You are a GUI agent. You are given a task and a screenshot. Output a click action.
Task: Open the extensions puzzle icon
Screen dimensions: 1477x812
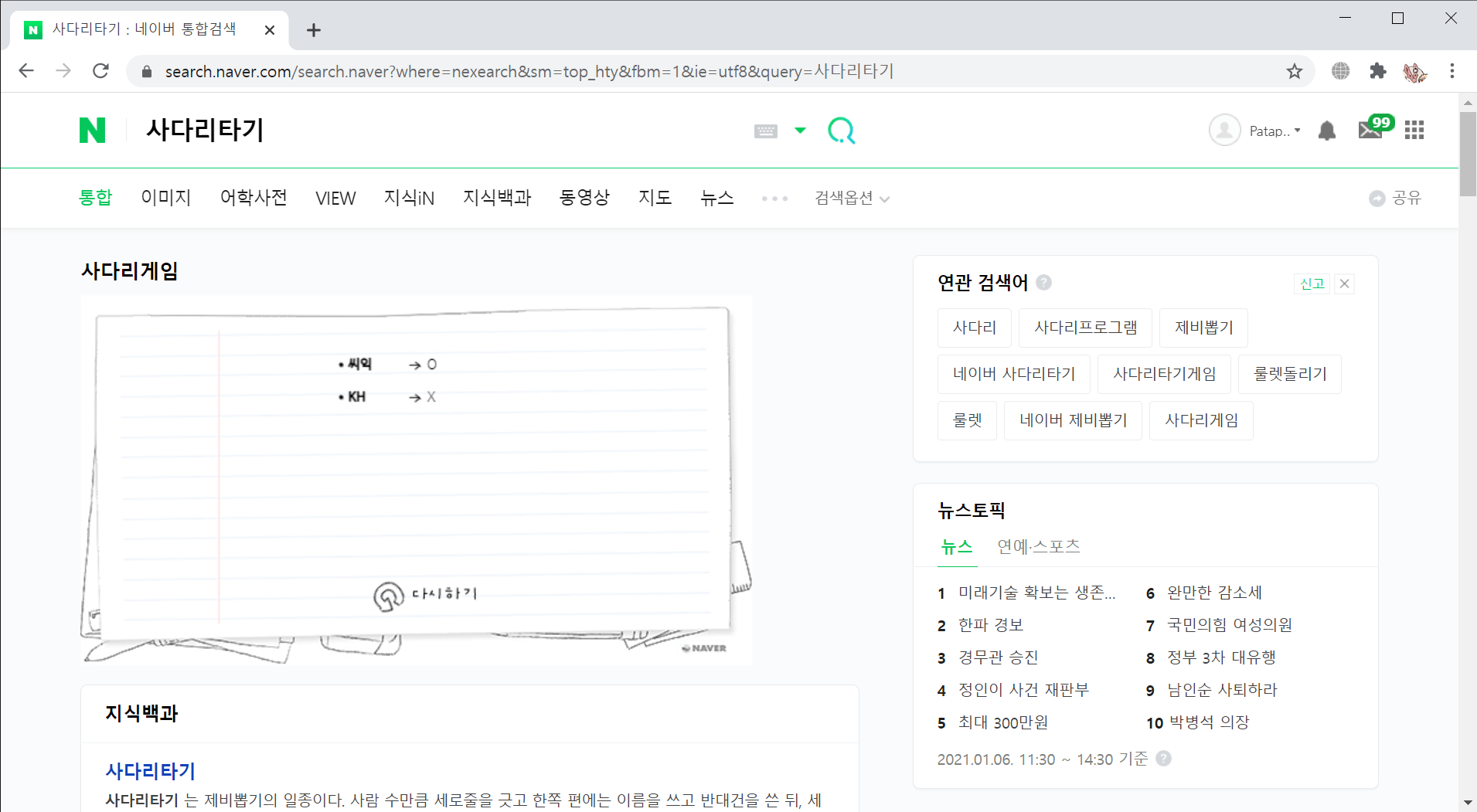(x=1378, y=71)
